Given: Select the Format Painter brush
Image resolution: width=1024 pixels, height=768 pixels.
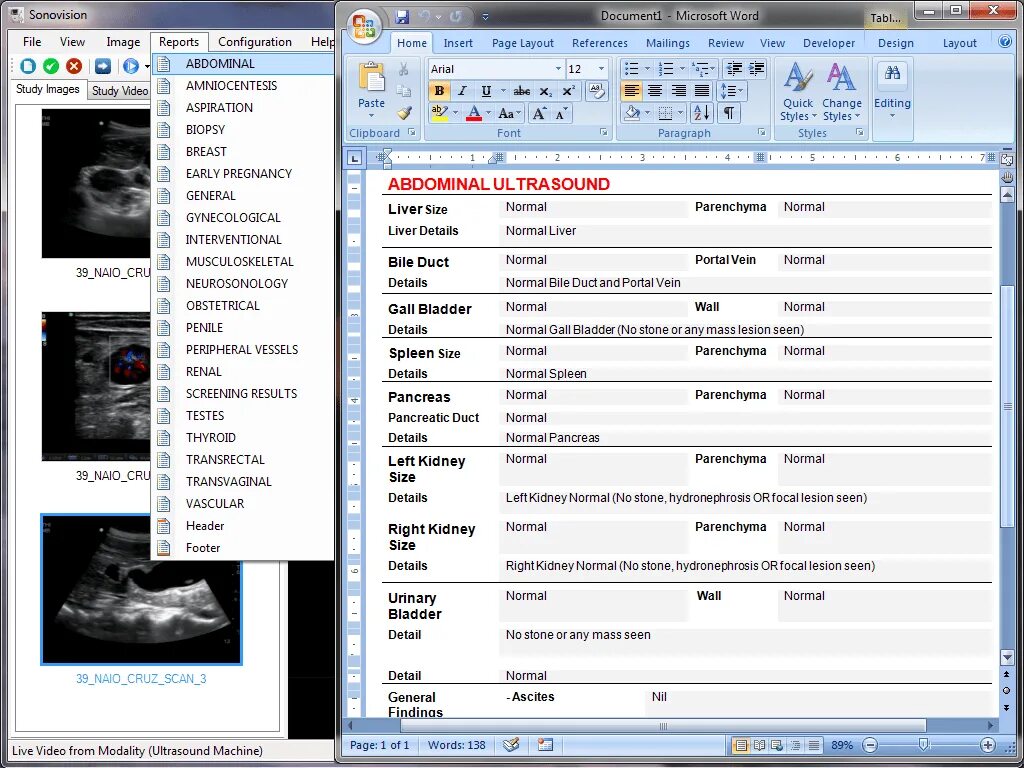Looking at the screenshot, I should pos(404,113).
